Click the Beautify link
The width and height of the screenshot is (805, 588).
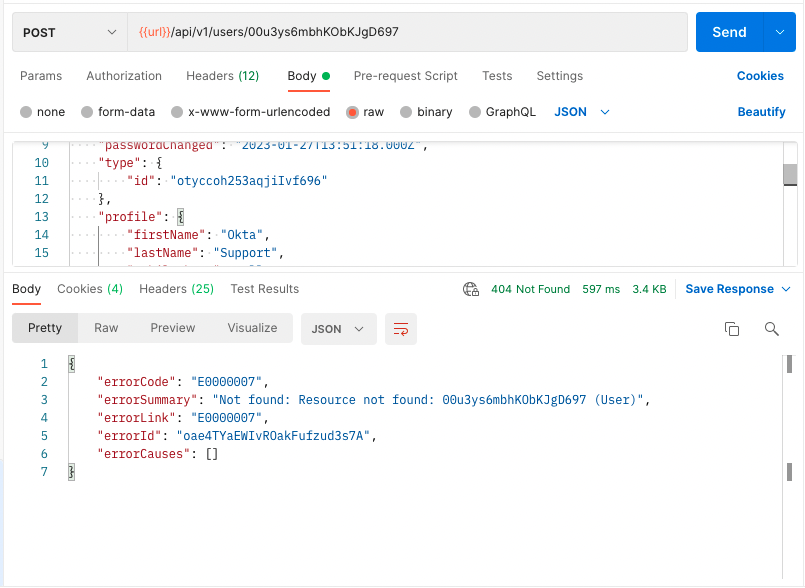click(x=761, y=112)
